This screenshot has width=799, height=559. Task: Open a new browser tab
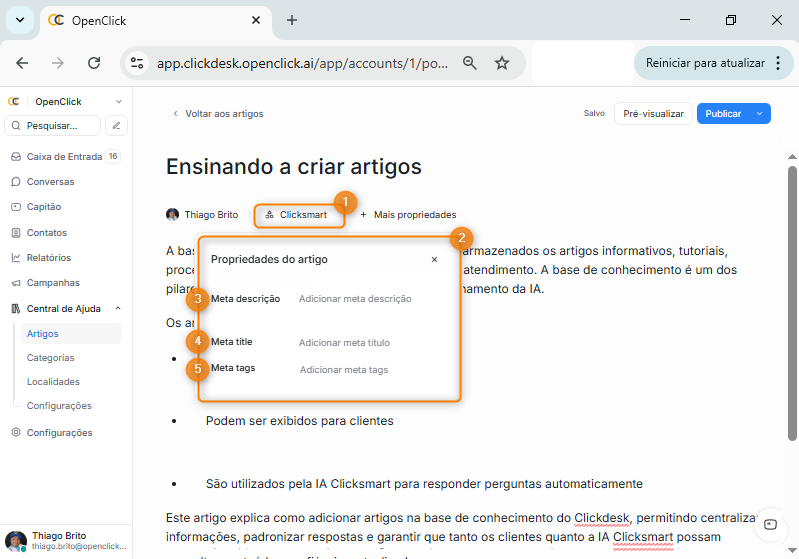point(292,20)
